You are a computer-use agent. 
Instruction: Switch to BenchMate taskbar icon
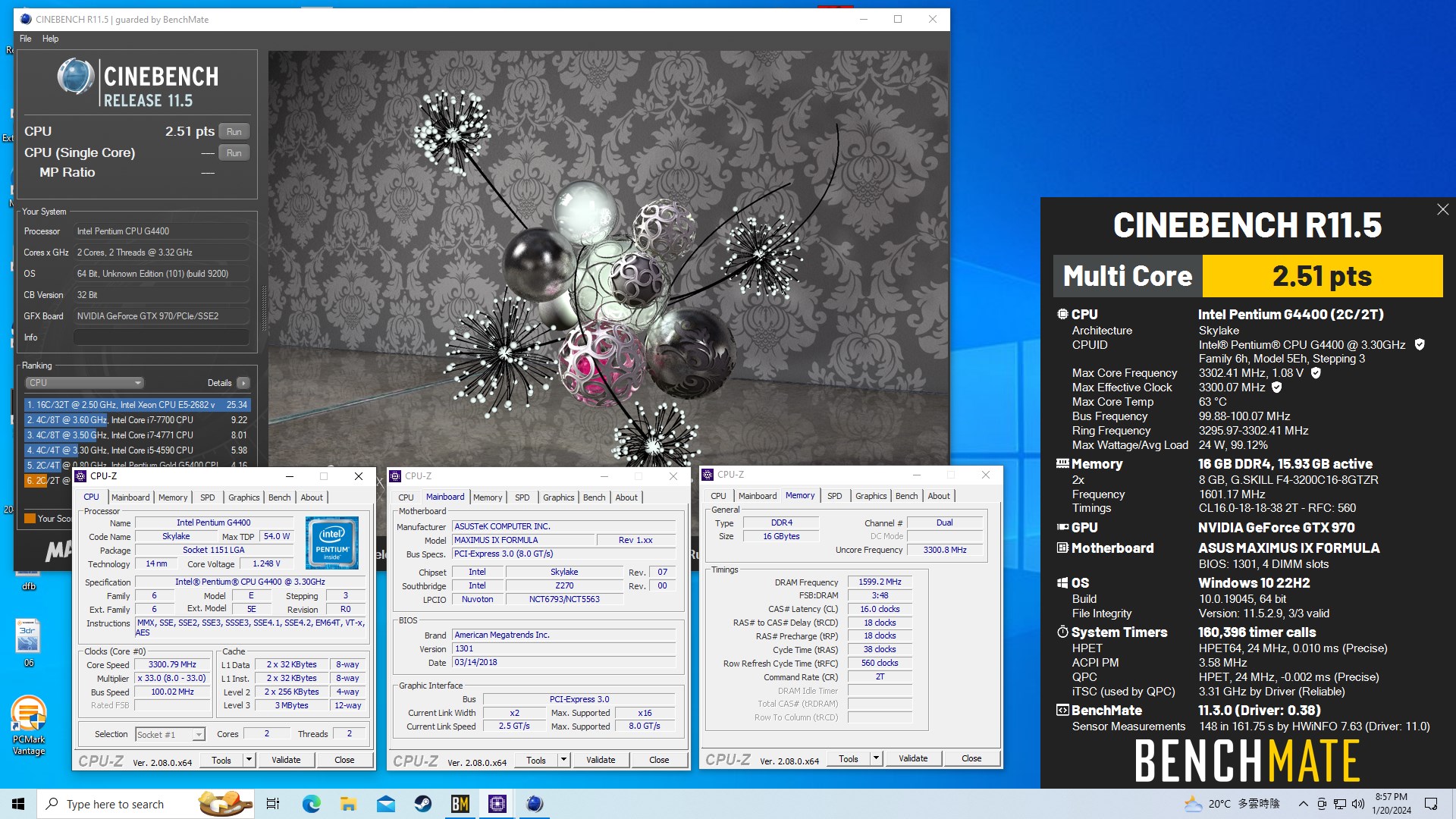(x=460, y=804)
